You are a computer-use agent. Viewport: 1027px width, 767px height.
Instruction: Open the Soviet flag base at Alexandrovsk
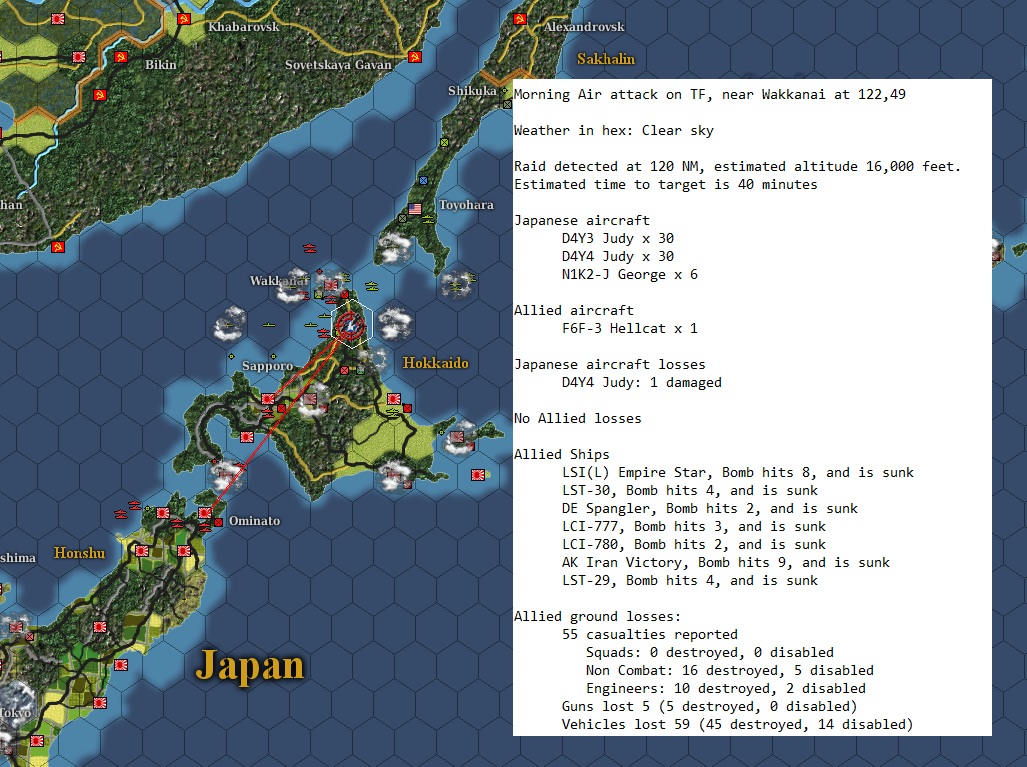point(520,19)
